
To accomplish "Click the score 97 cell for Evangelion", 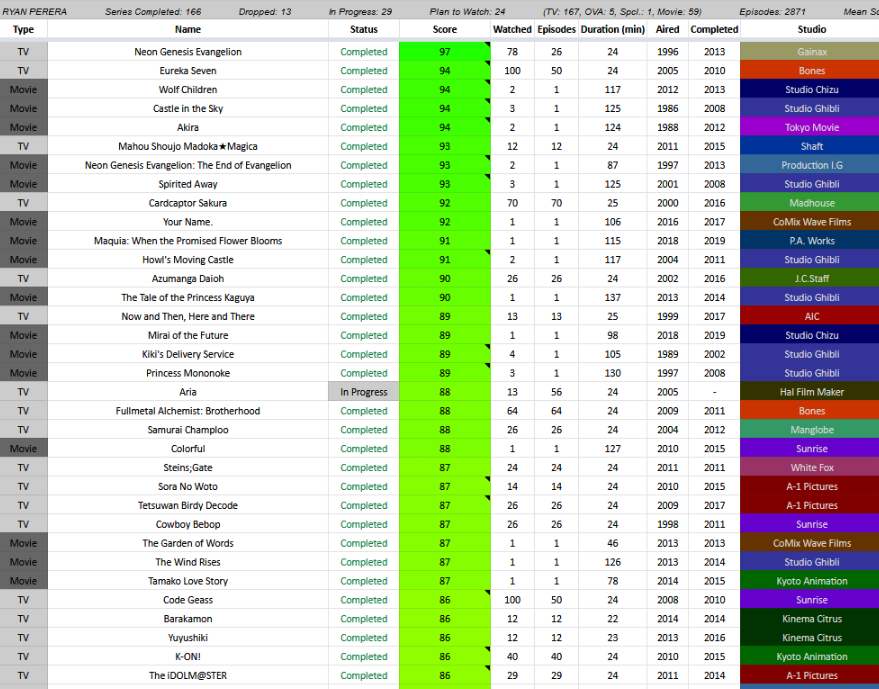I will point(445,52).
